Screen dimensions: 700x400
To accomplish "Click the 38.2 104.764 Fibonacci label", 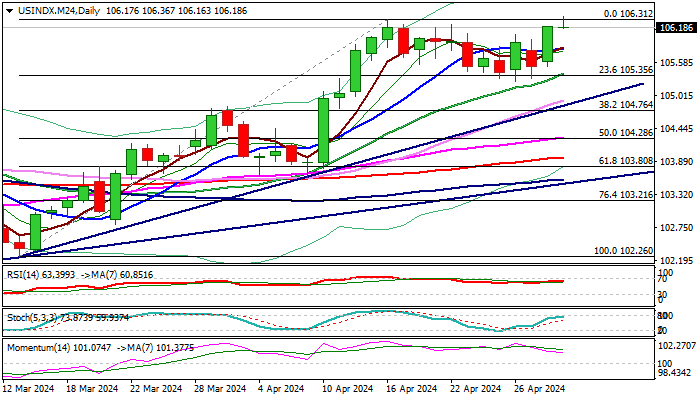I will 625,104.
